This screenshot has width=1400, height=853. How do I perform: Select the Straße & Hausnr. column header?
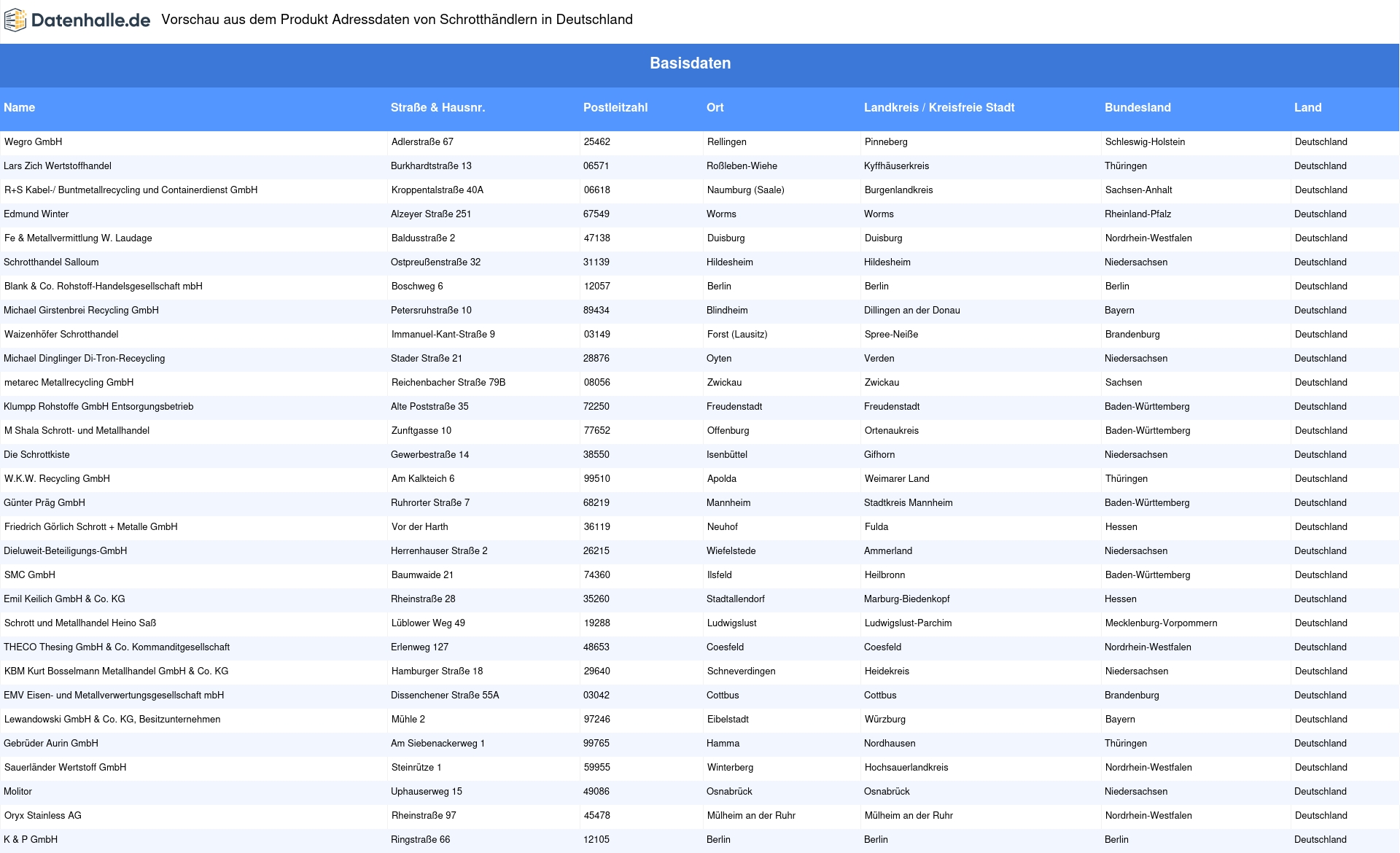(437, 108)
